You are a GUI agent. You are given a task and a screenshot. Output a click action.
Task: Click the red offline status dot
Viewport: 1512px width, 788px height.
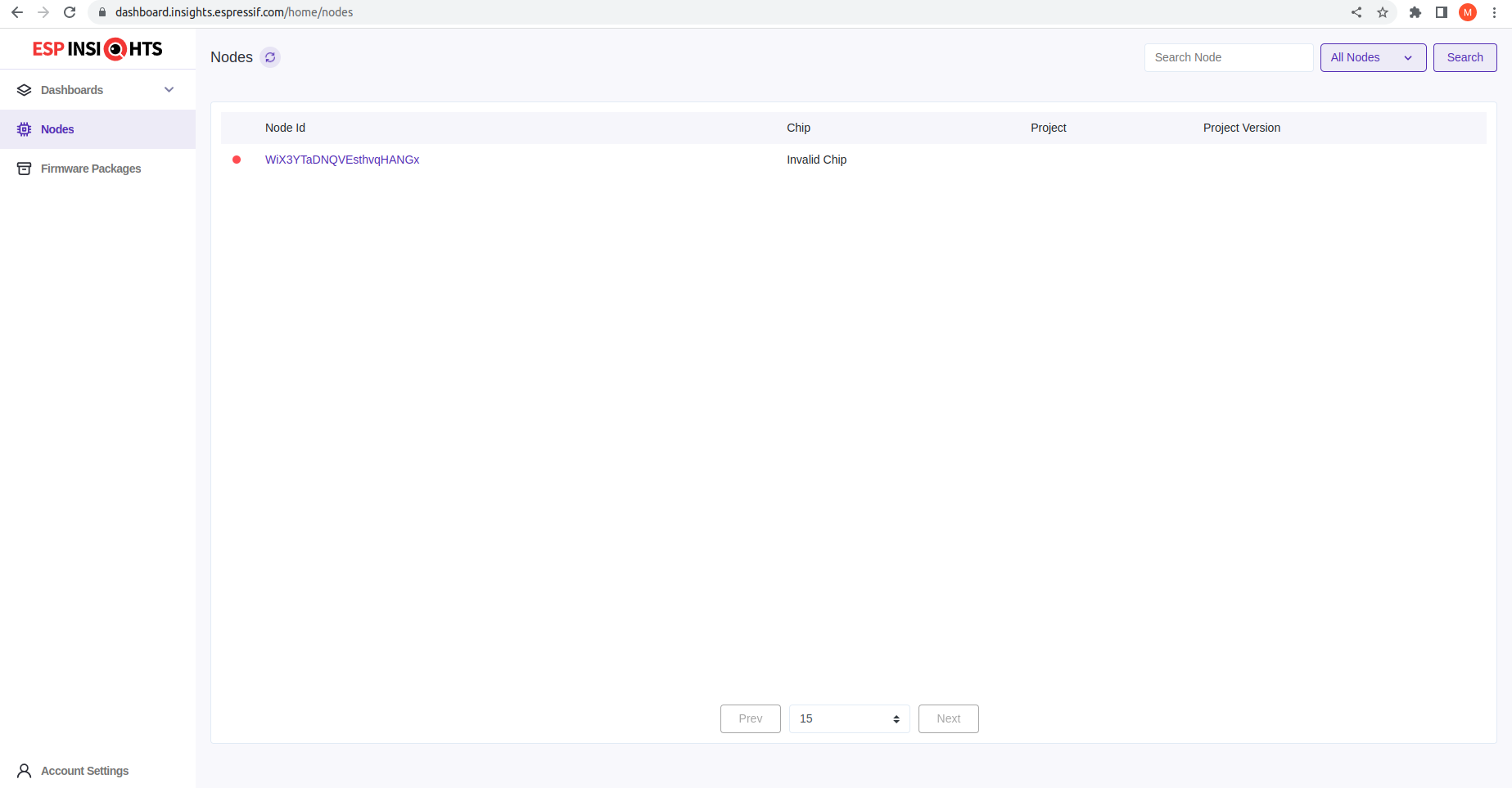(x=237, y=160)
